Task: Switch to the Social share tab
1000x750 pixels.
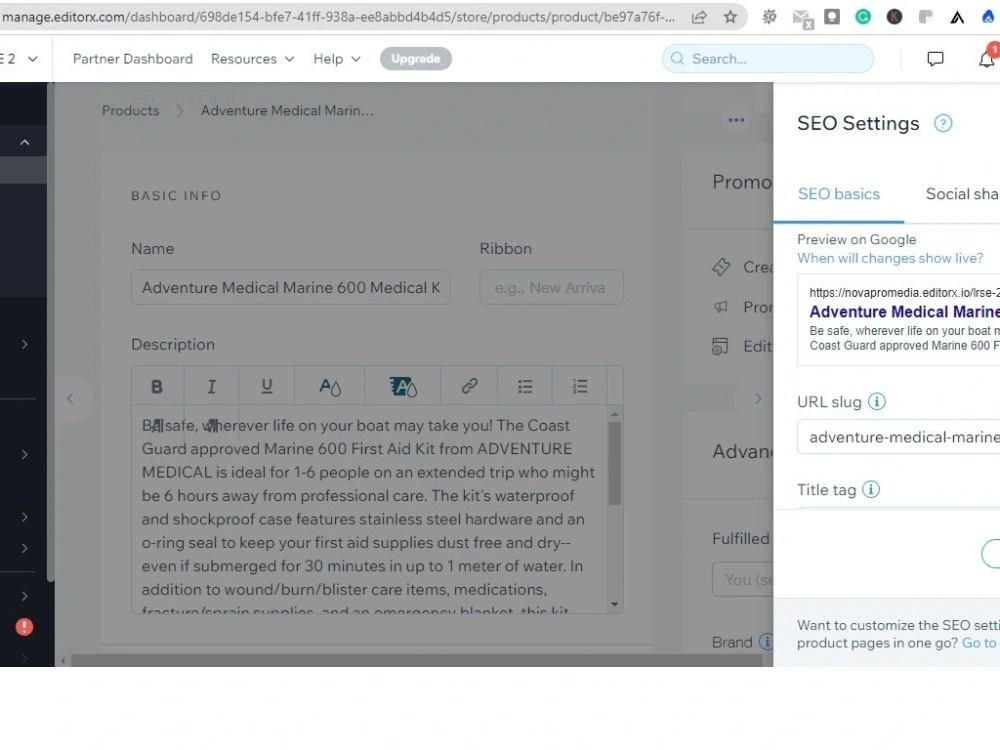Action: 962,194
